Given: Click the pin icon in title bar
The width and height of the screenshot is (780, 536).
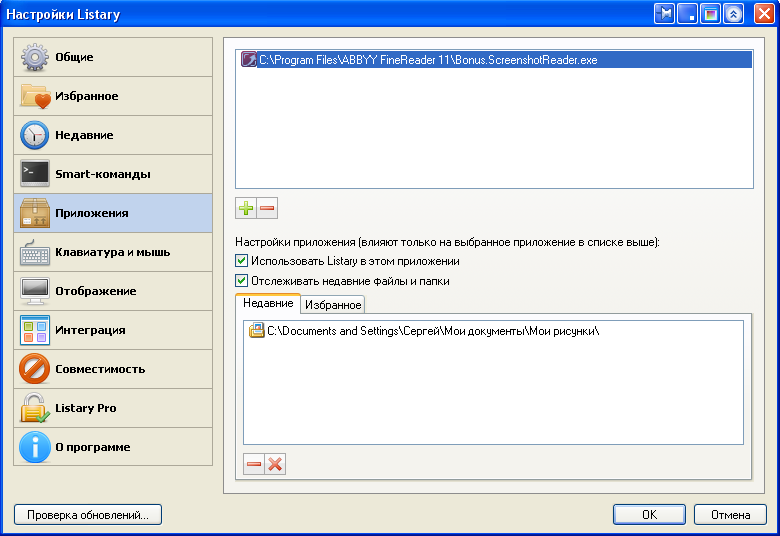Looking at the screenshot, I should tap(664, 13).
